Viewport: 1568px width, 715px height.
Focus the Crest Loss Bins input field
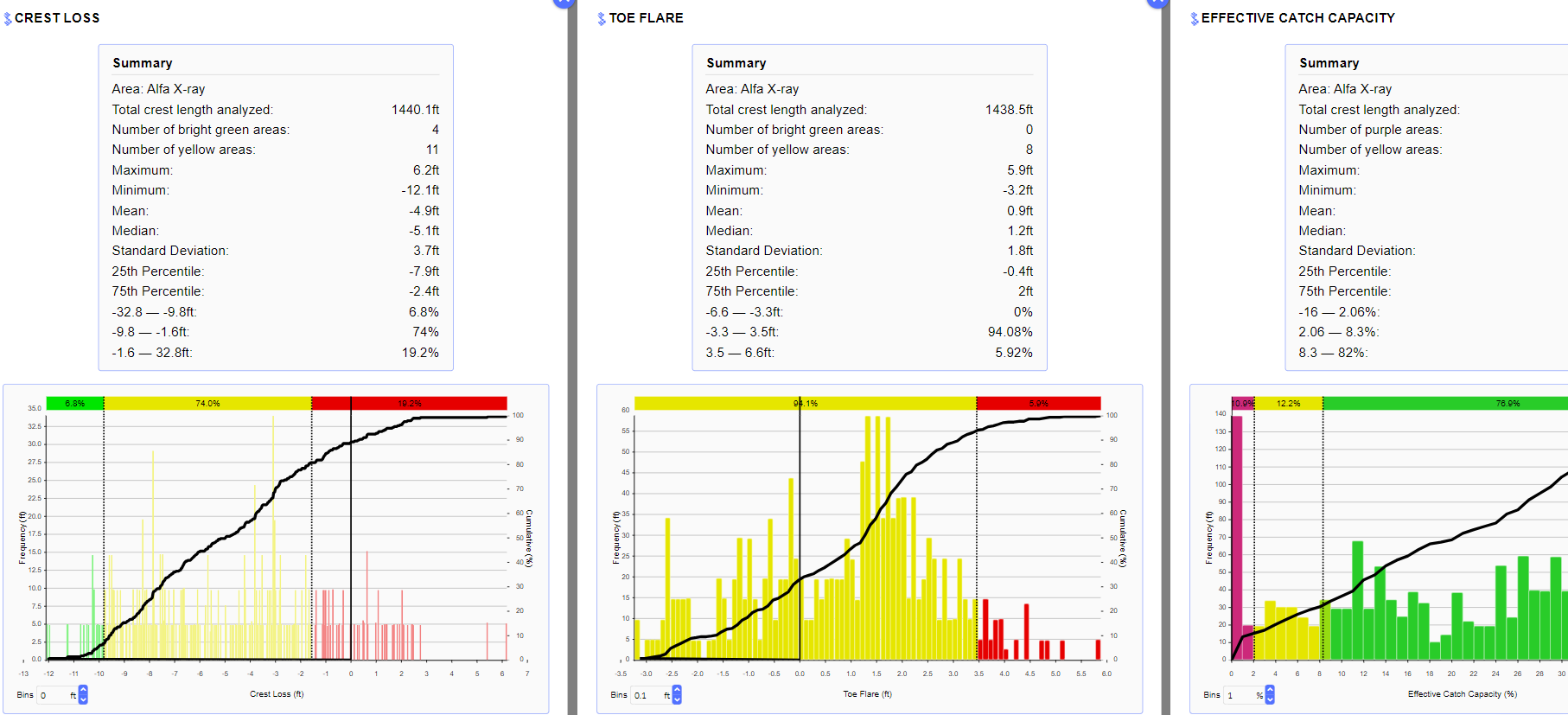point(54,695)
